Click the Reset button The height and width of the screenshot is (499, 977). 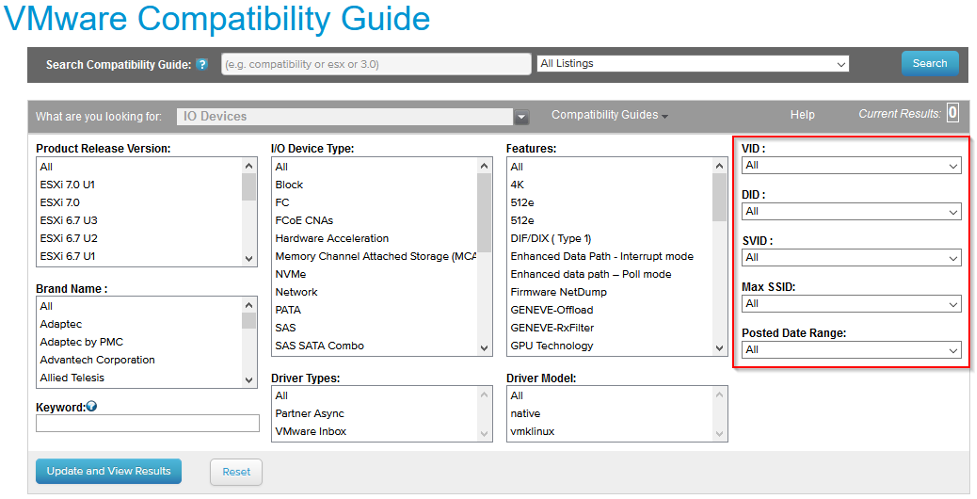pos(236,472)
